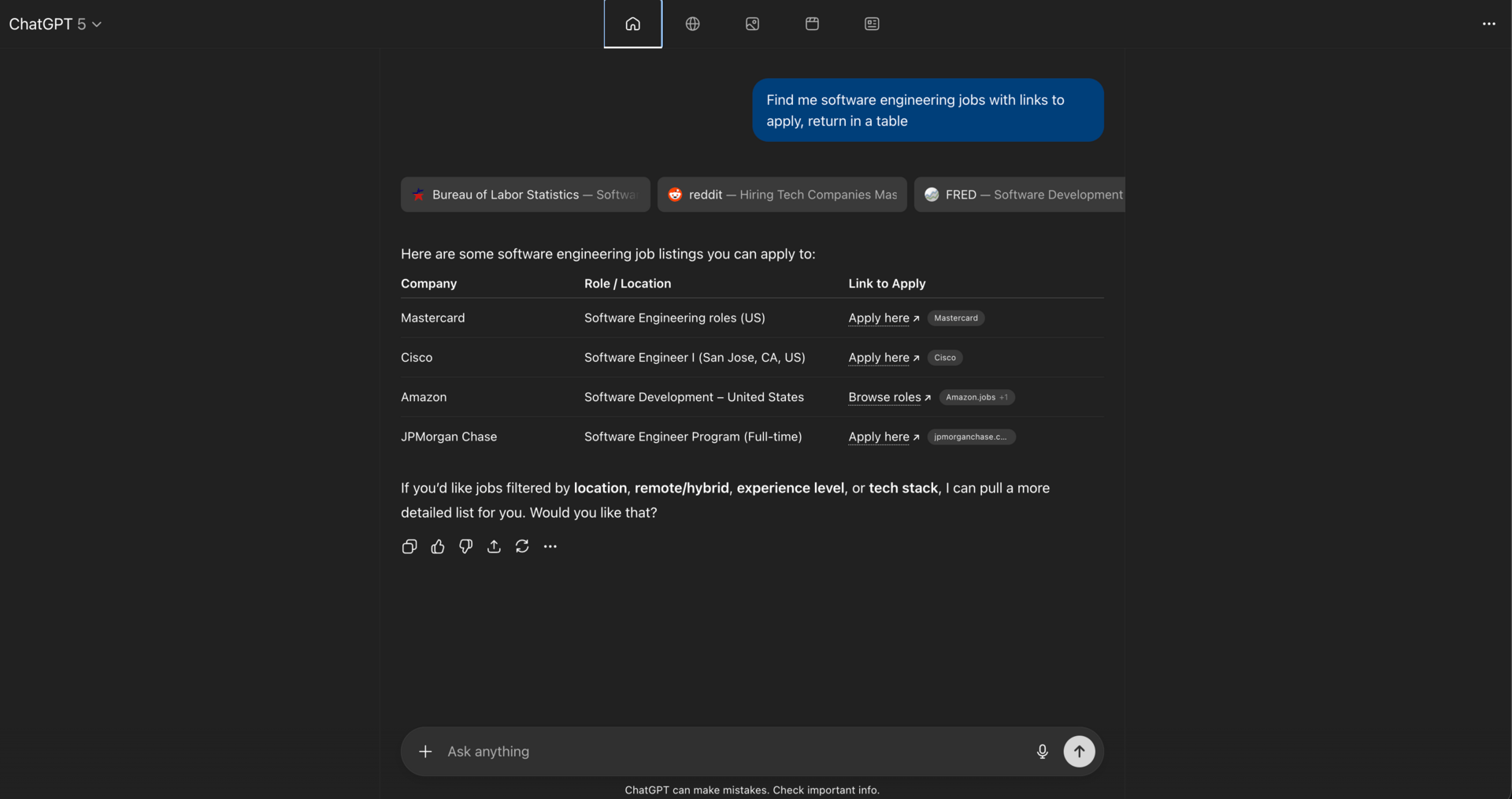Click the Software Engineer I (San Jose, CA, US) cell
This screenshot has width=1512, height=799.
coord(695,358)
